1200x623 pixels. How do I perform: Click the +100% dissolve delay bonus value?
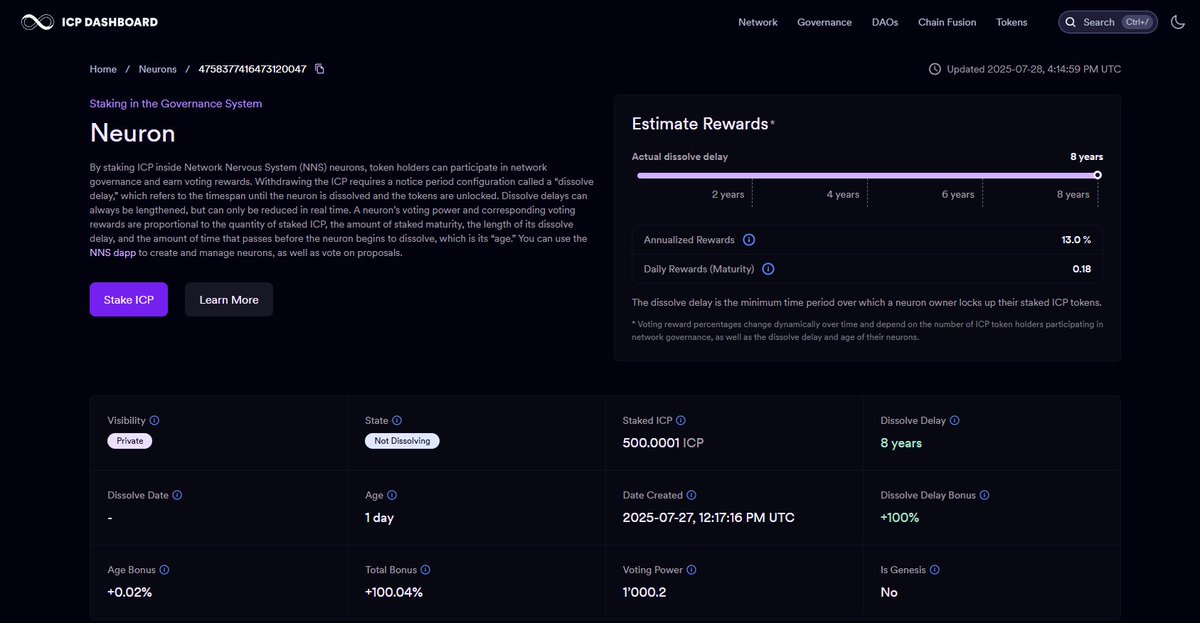(900, 517)
